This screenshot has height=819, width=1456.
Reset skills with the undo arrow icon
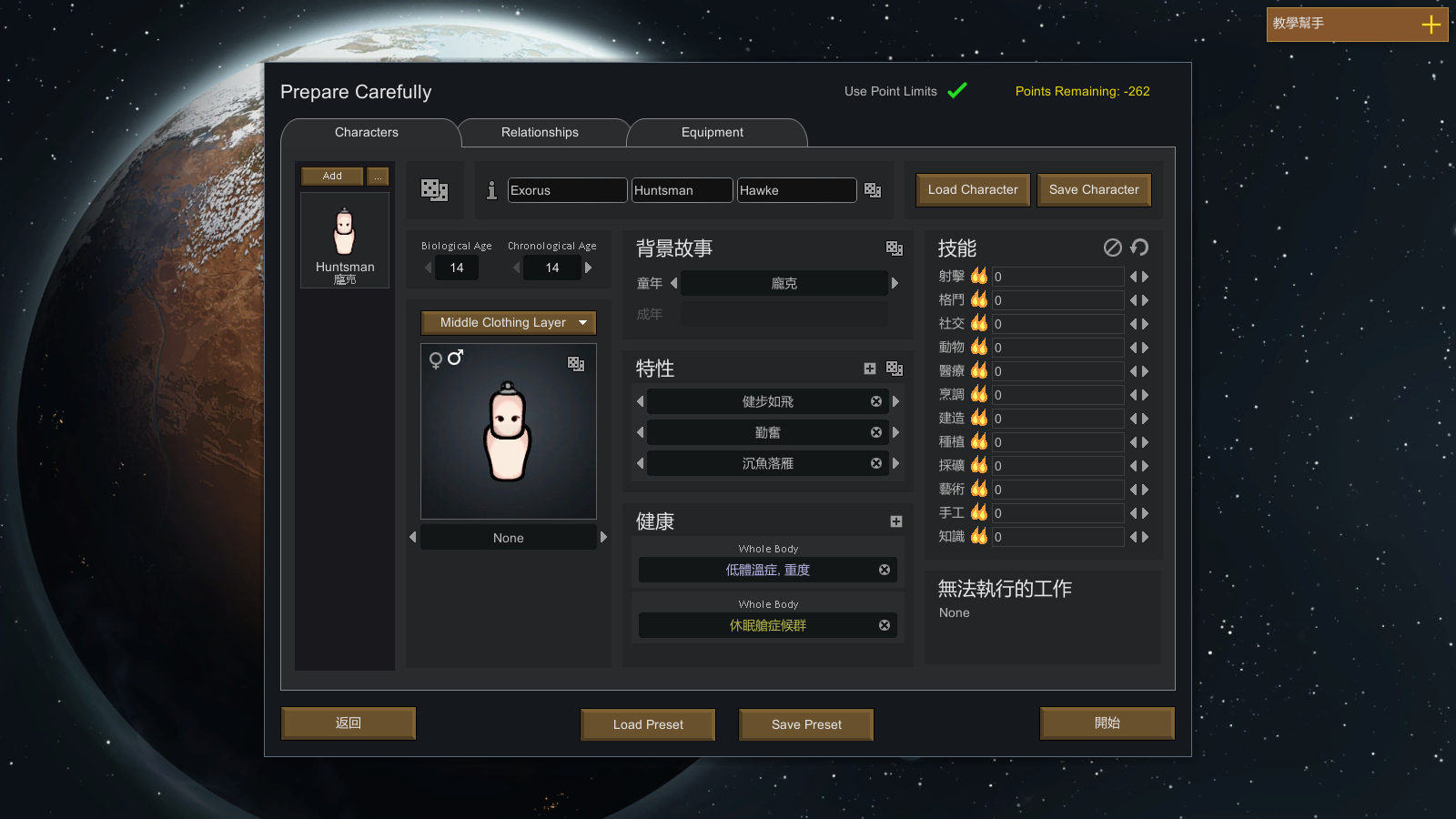[x=1139, y=248]
